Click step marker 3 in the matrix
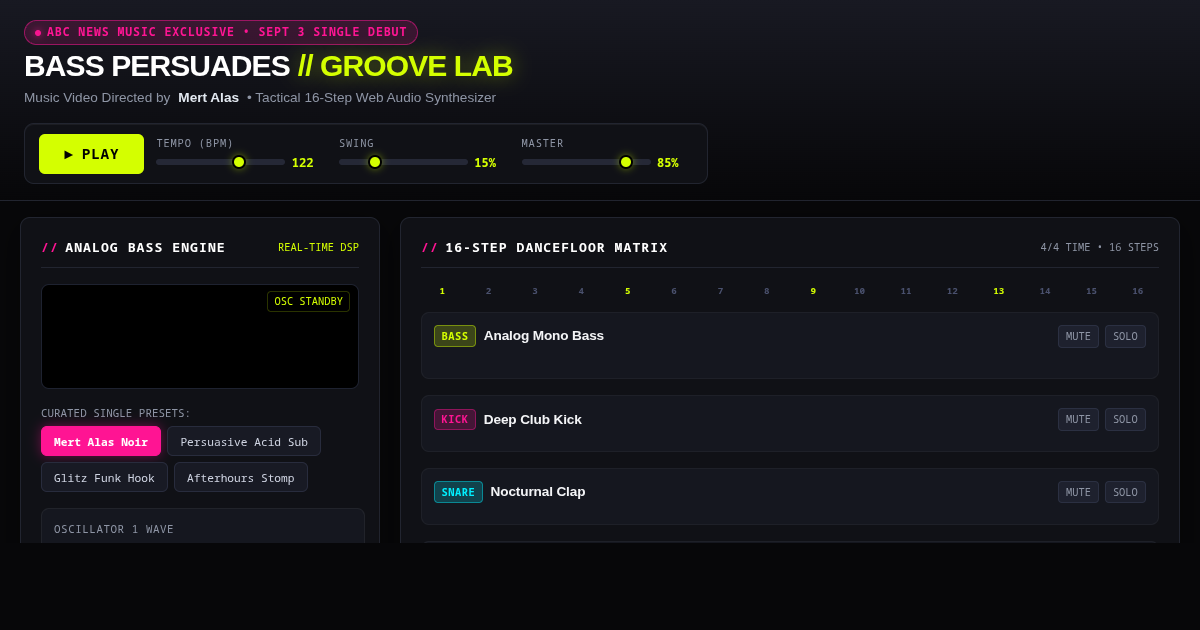The width and height of the screenshot is (1200, 630). [x=535, y=291]
